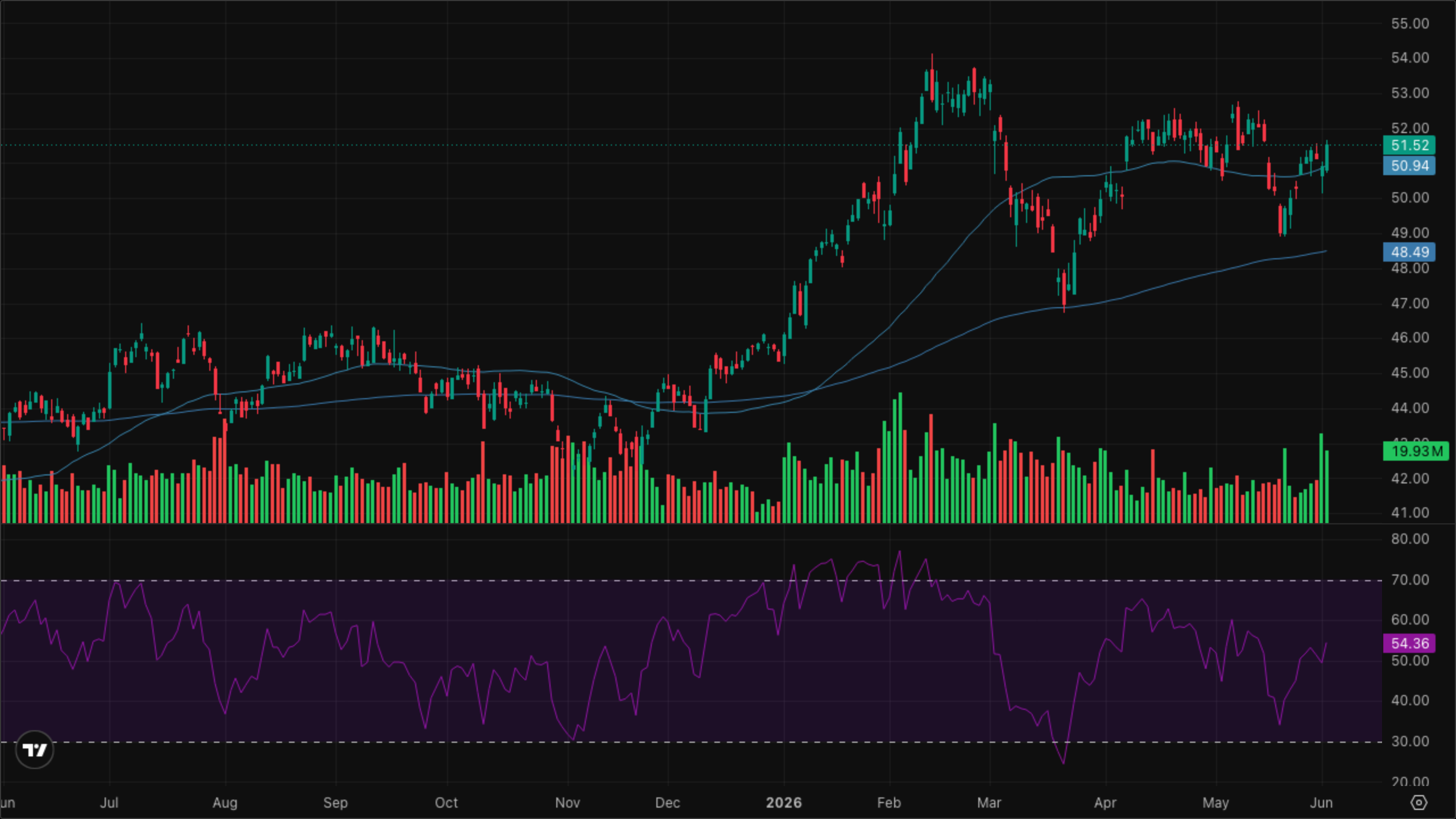Click the 30.00 RSI scale label
Screen dimensions: 1456x819
coord(1410,741)
